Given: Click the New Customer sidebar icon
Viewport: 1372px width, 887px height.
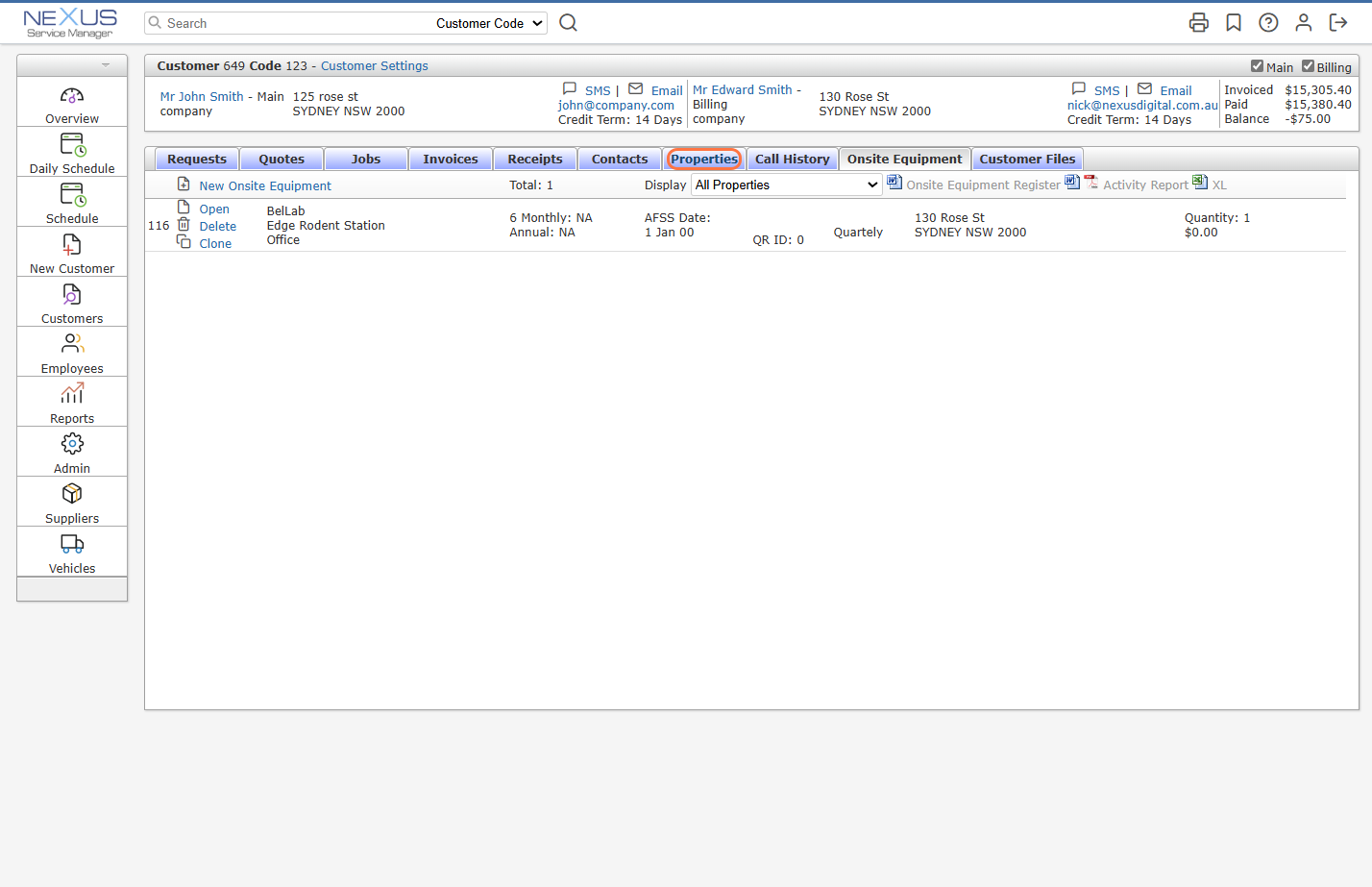Looking at the screenshot, I should [72, 245].
